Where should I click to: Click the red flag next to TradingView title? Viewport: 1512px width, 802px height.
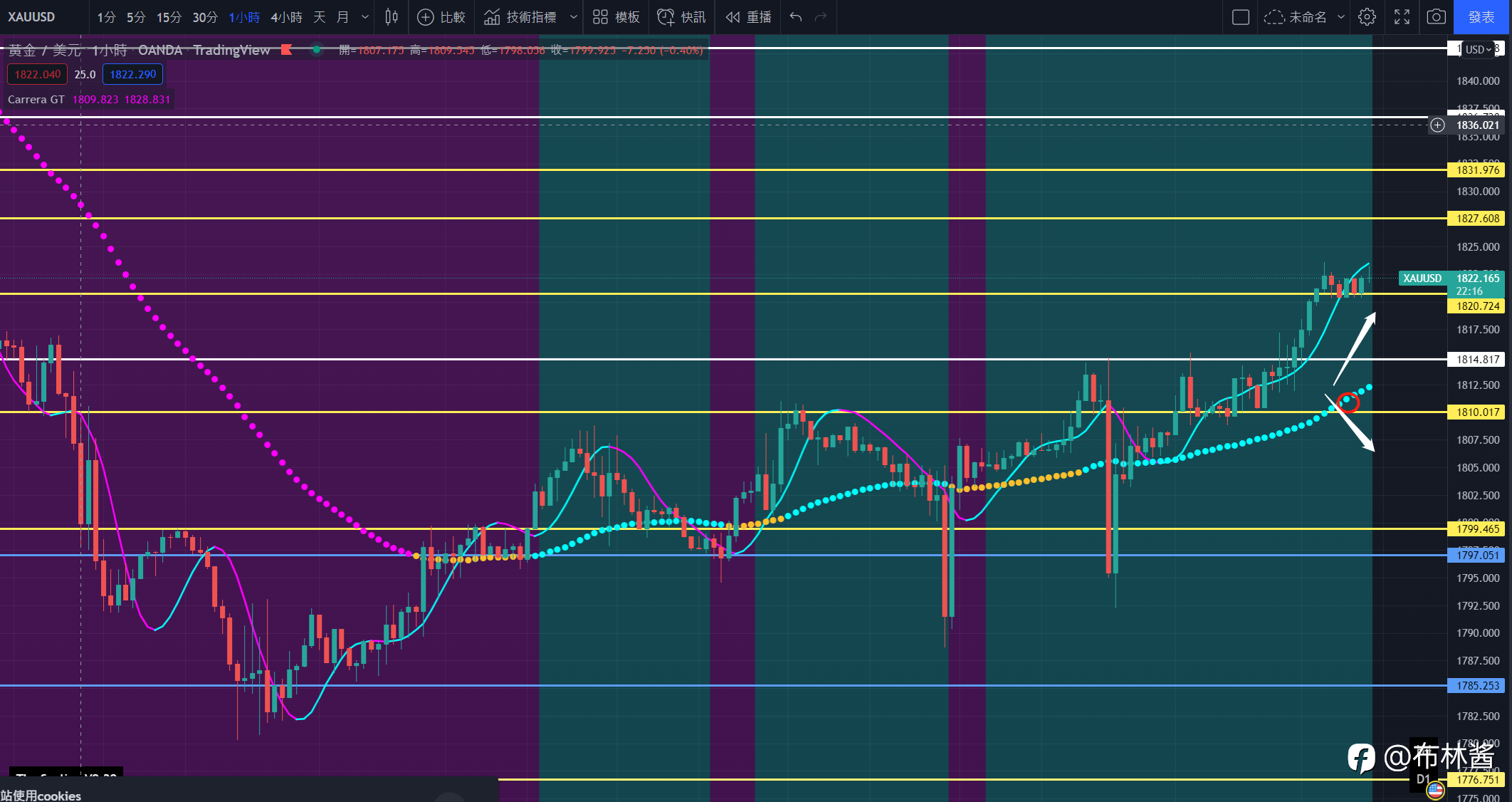click(x=287, y=49)
